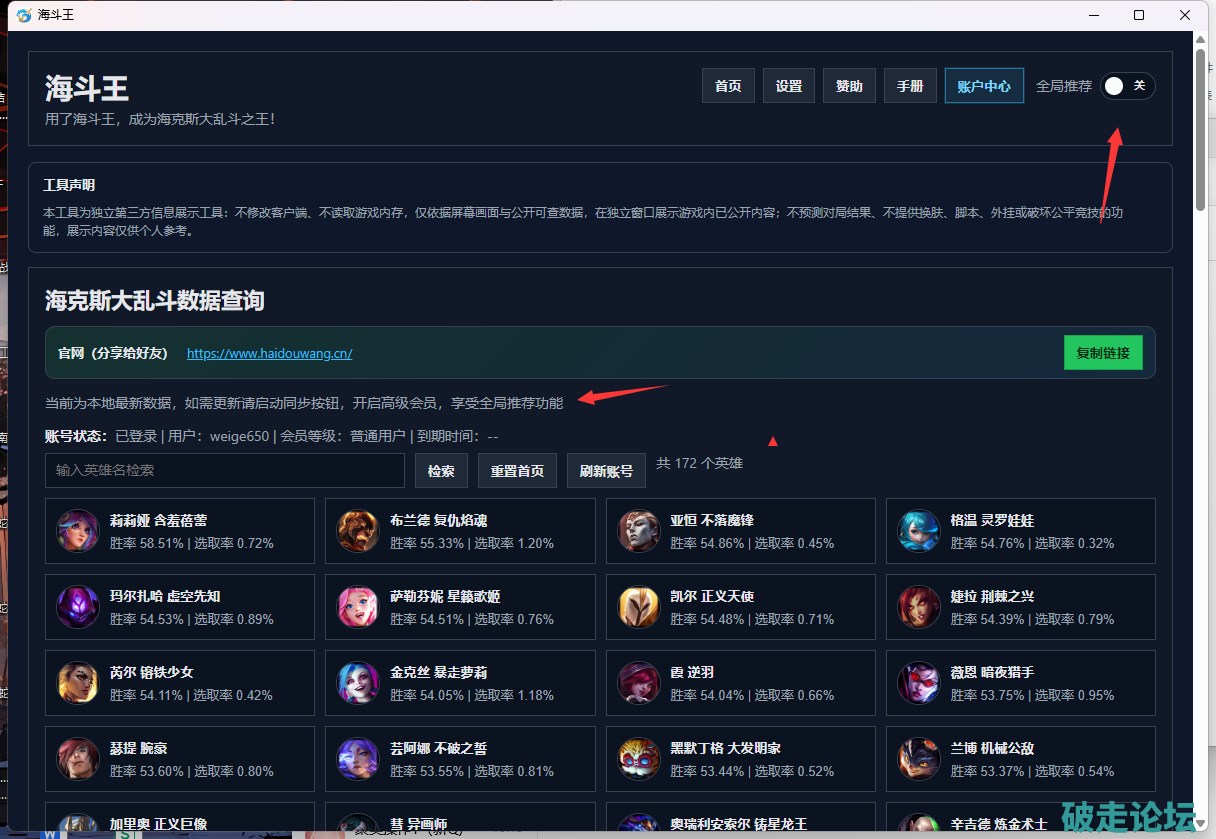Open the 账户中心 page
Screen dimensions: 1216x839
coord(984,86)
